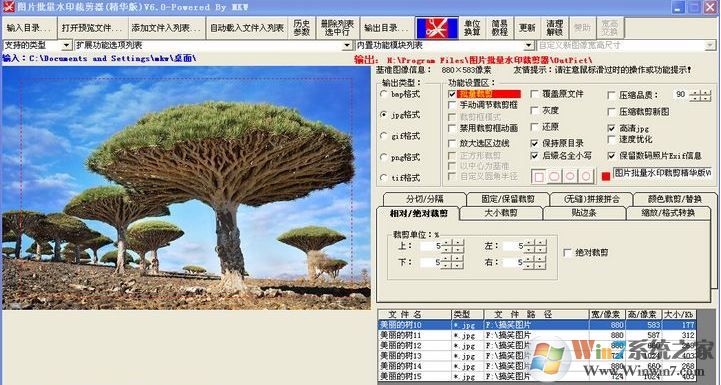Toggle the red highlighted batch crop checkbox
This screenshot has width=721, height=385.
click(x=452, y=94)
